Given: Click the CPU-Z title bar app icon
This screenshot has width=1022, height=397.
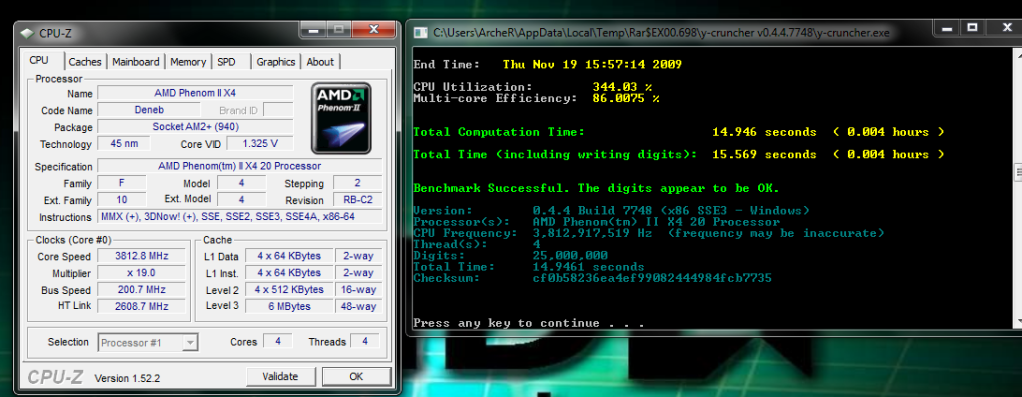Looking at the screenshot, I should (x=27, y=33).
